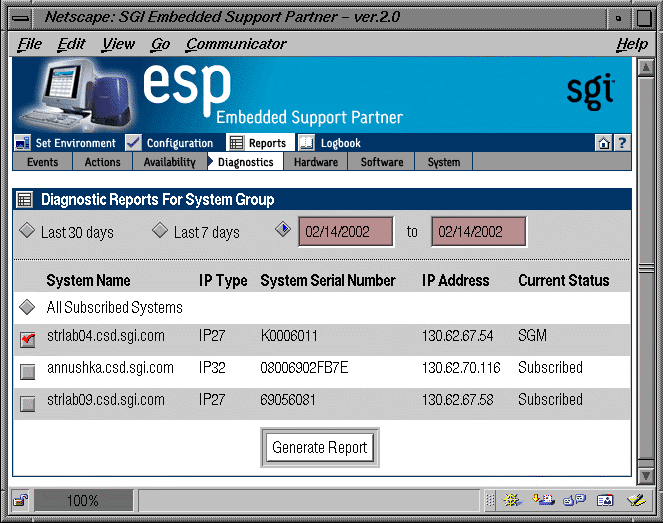Screen dimensions: 663x523
Task: Select the Diagnostics tab
Action: click(x=245, y=162)
